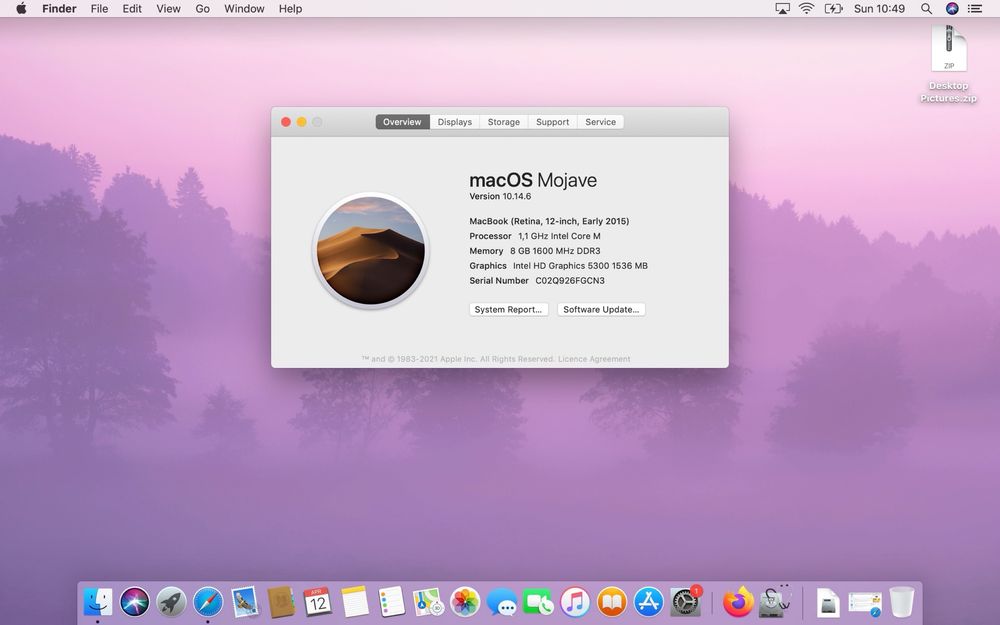Open the Apple menu

click(21, 8)
